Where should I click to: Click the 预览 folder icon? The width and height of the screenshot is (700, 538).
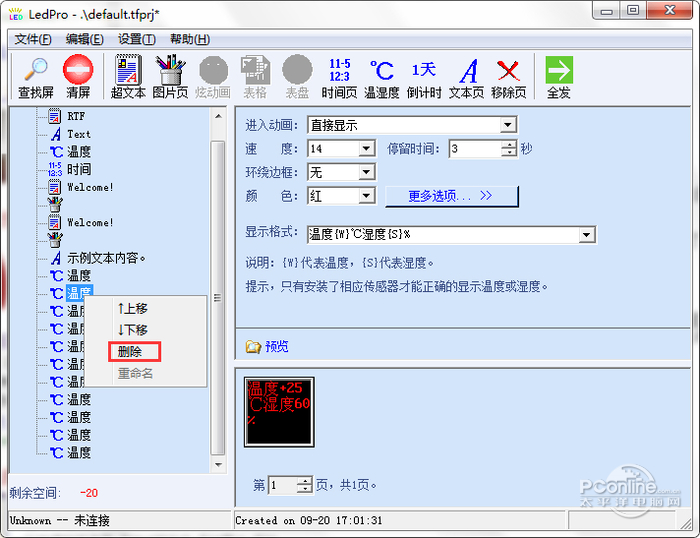(253, 346)
